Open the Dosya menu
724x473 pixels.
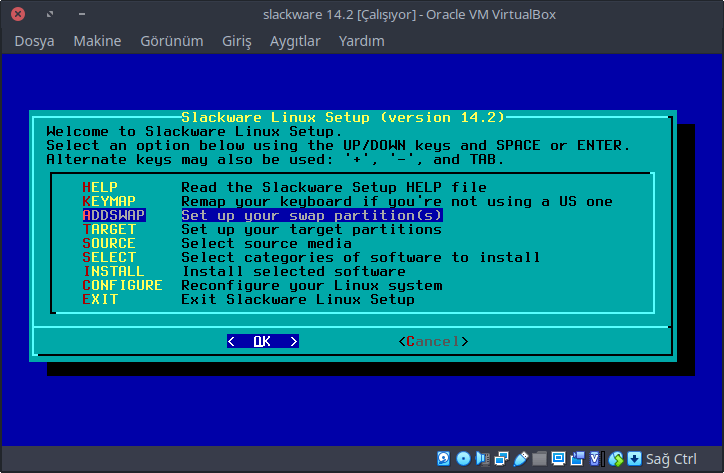click(x=34, y=41)
